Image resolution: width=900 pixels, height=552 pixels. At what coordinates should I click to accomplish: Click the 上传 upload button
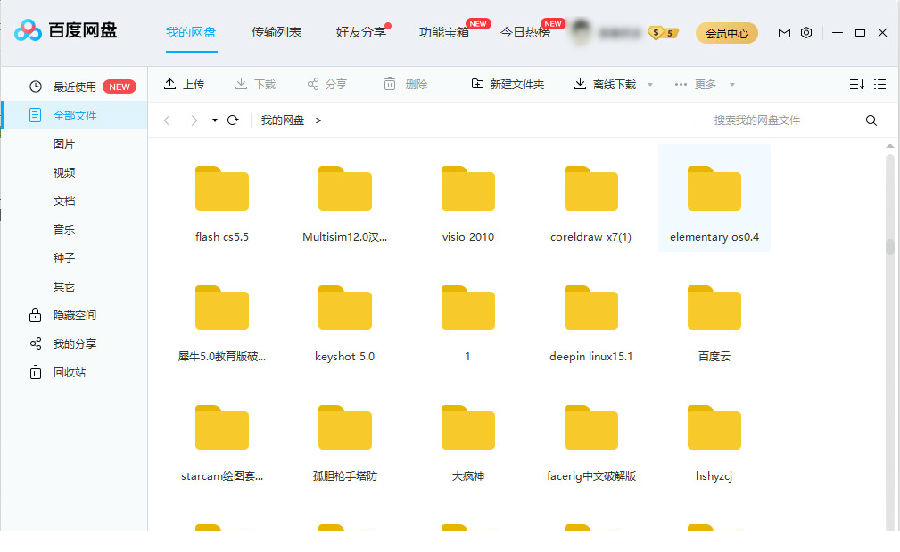[x=184, y=84]
